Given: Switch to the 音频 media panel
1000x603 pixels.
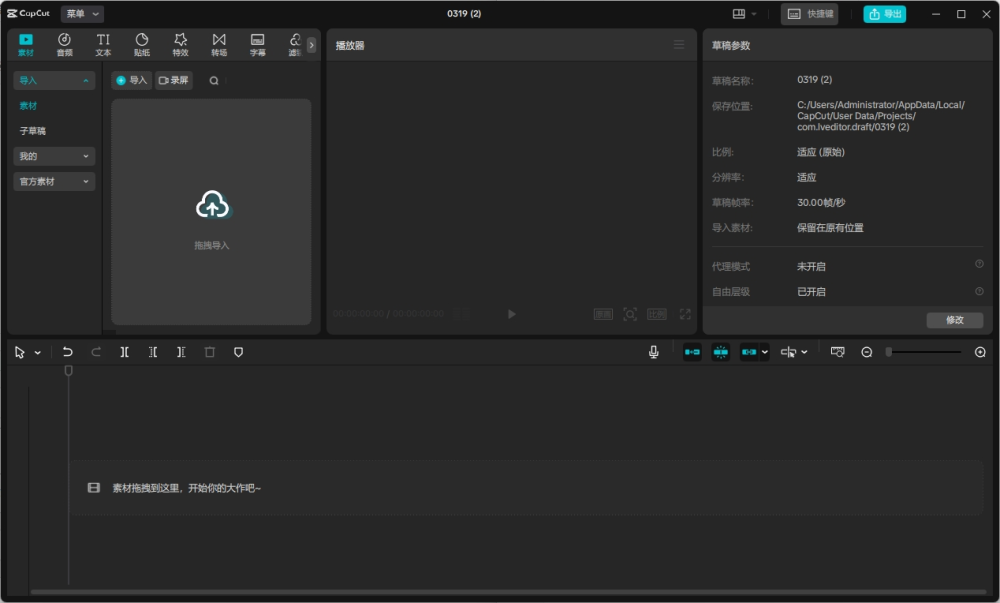Looking at the screenshot, I should click(64, 43).
